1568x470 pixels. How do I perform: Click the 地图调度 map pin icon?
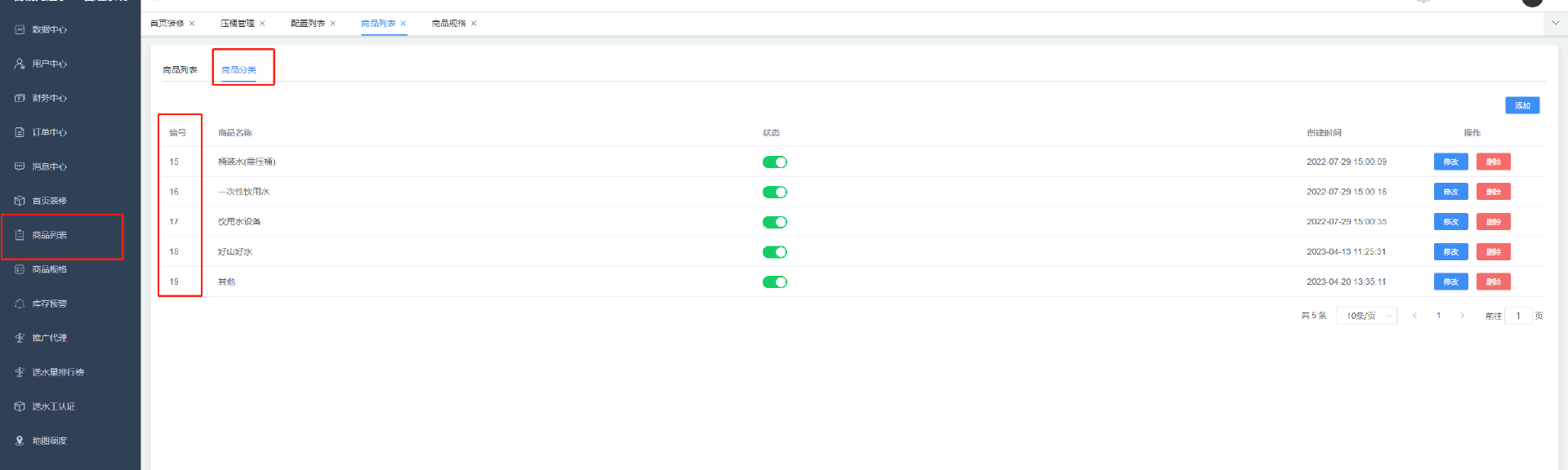[x=20, y=441]
